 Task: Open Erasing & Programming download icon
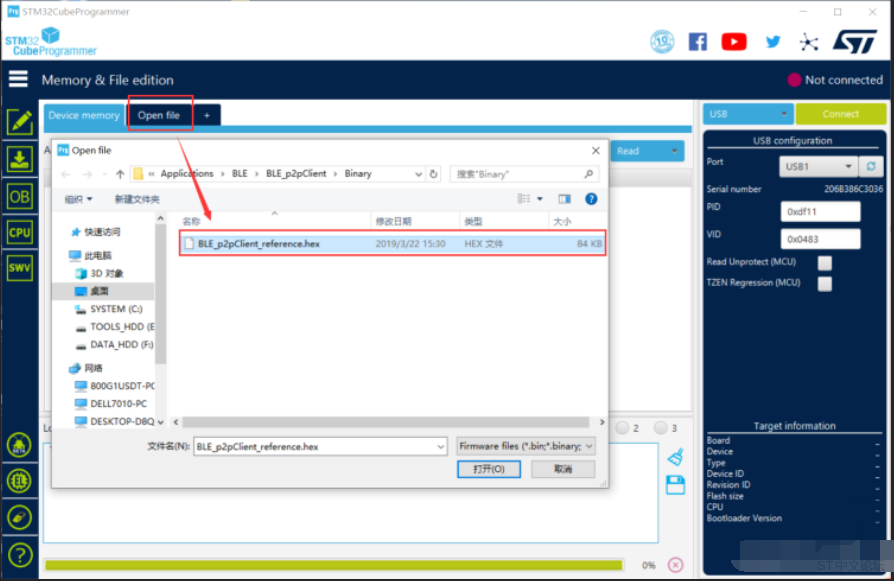(19, 159)
